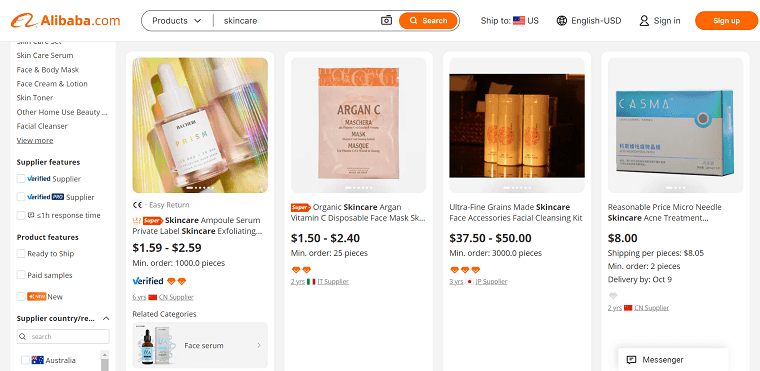Select Skin Care Serum category
The width and height of the screenshot is (760, 371).
45,55
